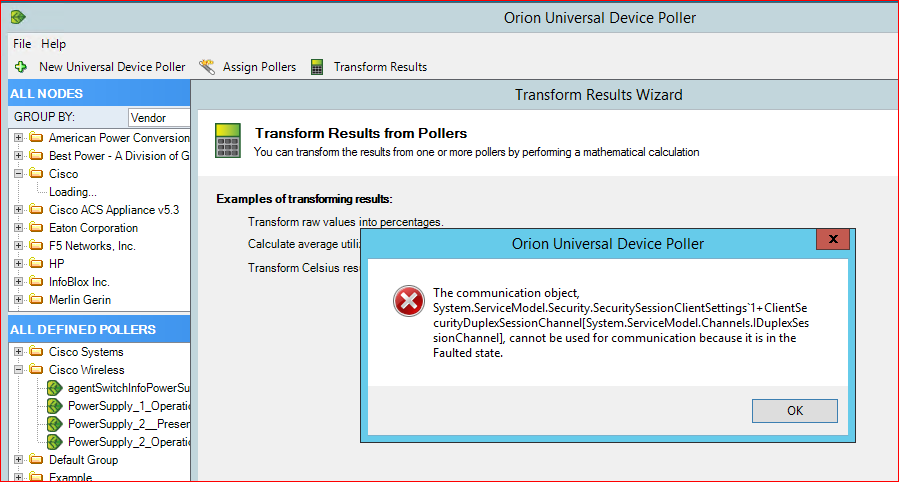The height and width of the screenshot is (482, 899).
Task: Click 'Transform raw values into percentages' text
Action: coord(346,222)
